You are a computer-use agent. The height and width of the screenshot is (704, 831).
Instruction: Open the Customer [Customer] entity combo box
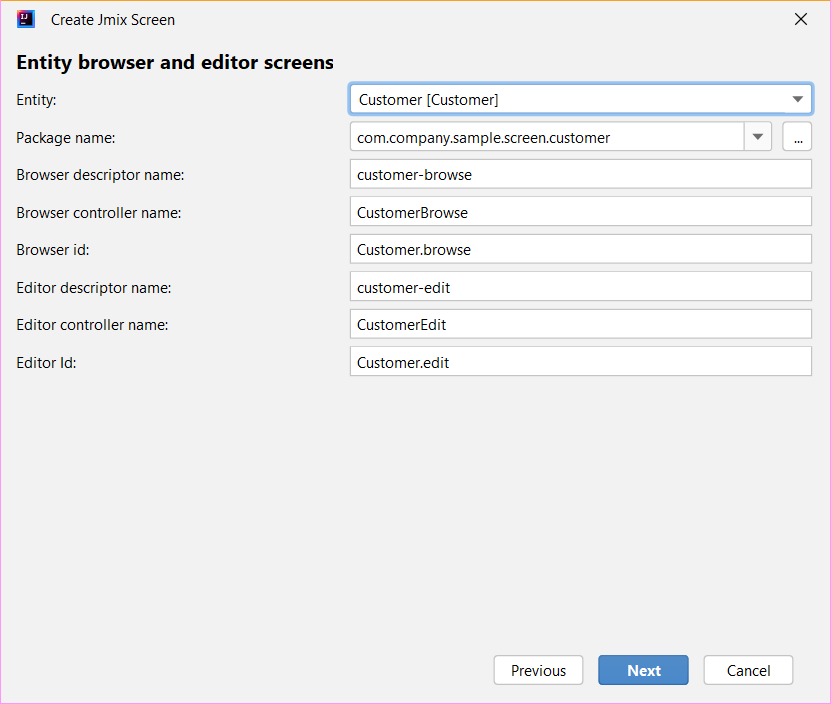580,99
